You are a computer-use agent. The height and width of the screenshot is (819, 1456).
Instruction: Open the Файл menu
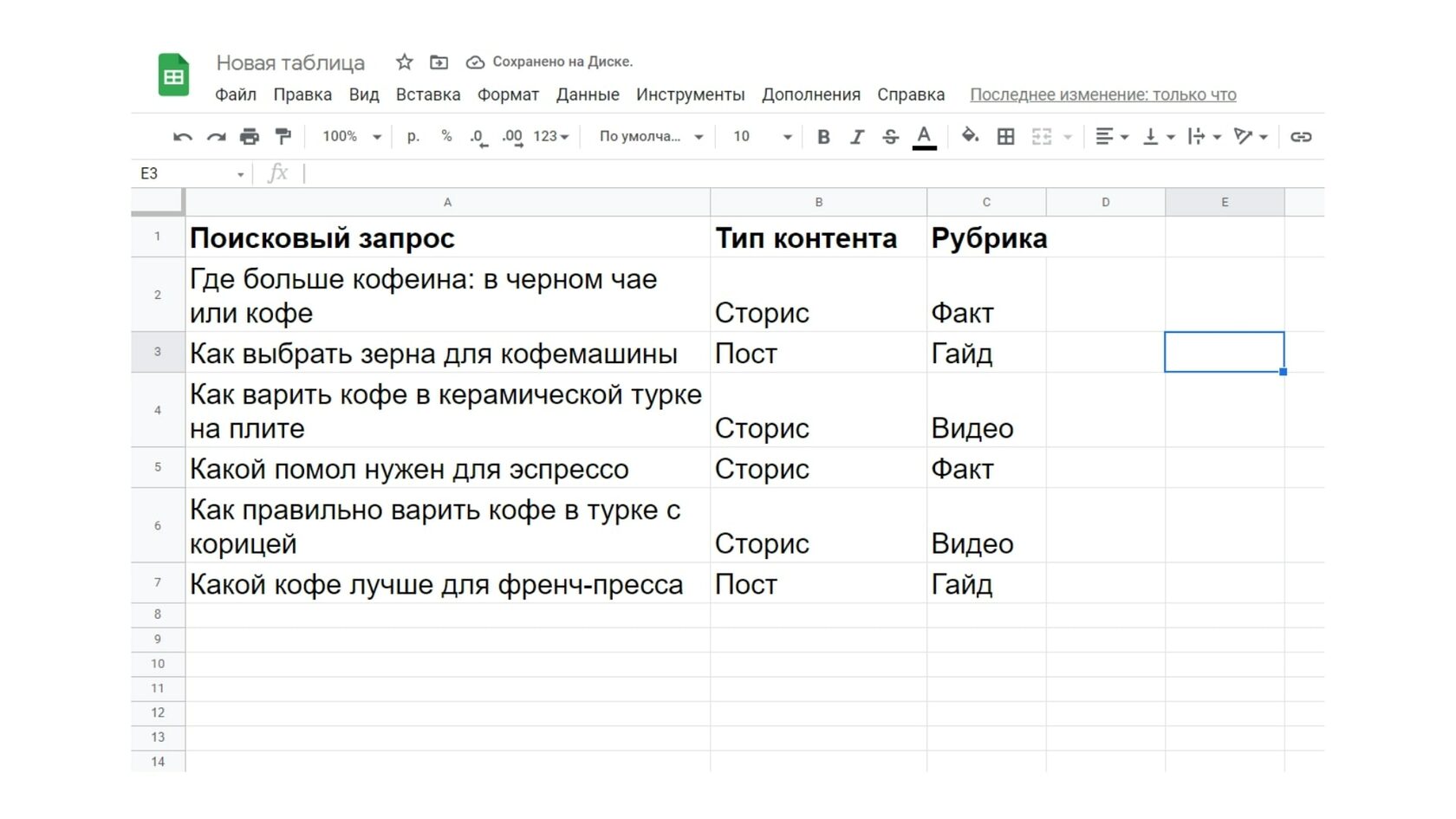(x=236, y=94)
